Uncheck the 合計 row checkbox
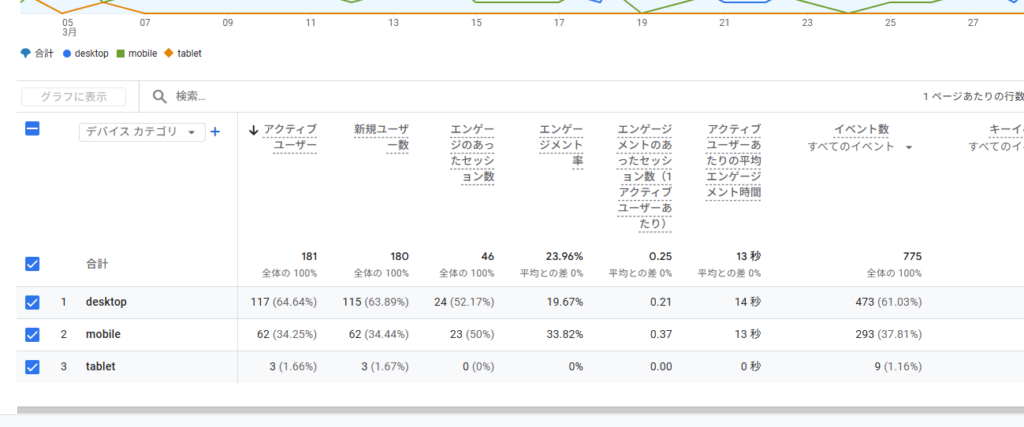1024x427 pixels. [x=32, y=264]
